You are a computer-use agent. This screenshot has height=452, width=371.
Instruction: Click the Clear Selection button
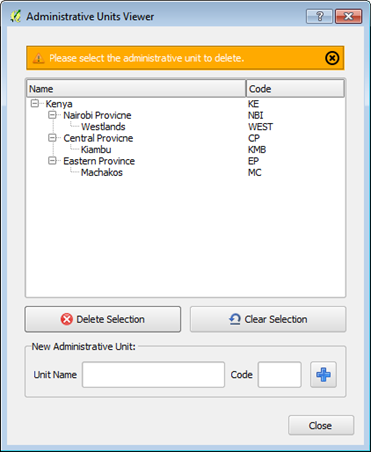click(268, 319)
